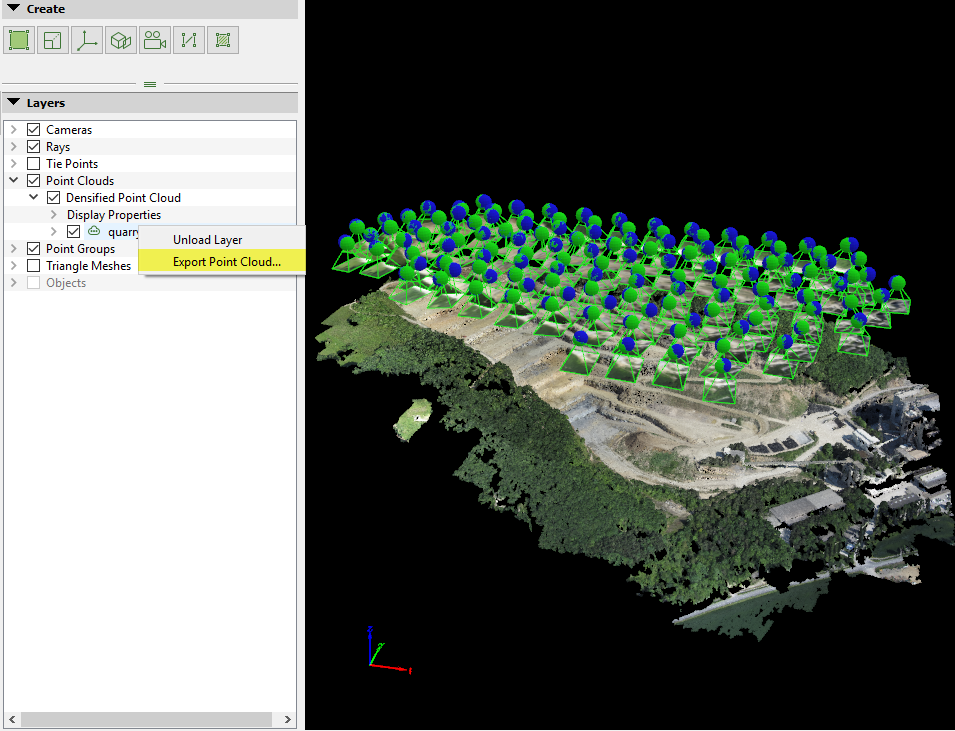This screenshot has width=955, height=731.
Task: Uncheck the Cameras layer visibility
Action: tap(34, 129)
